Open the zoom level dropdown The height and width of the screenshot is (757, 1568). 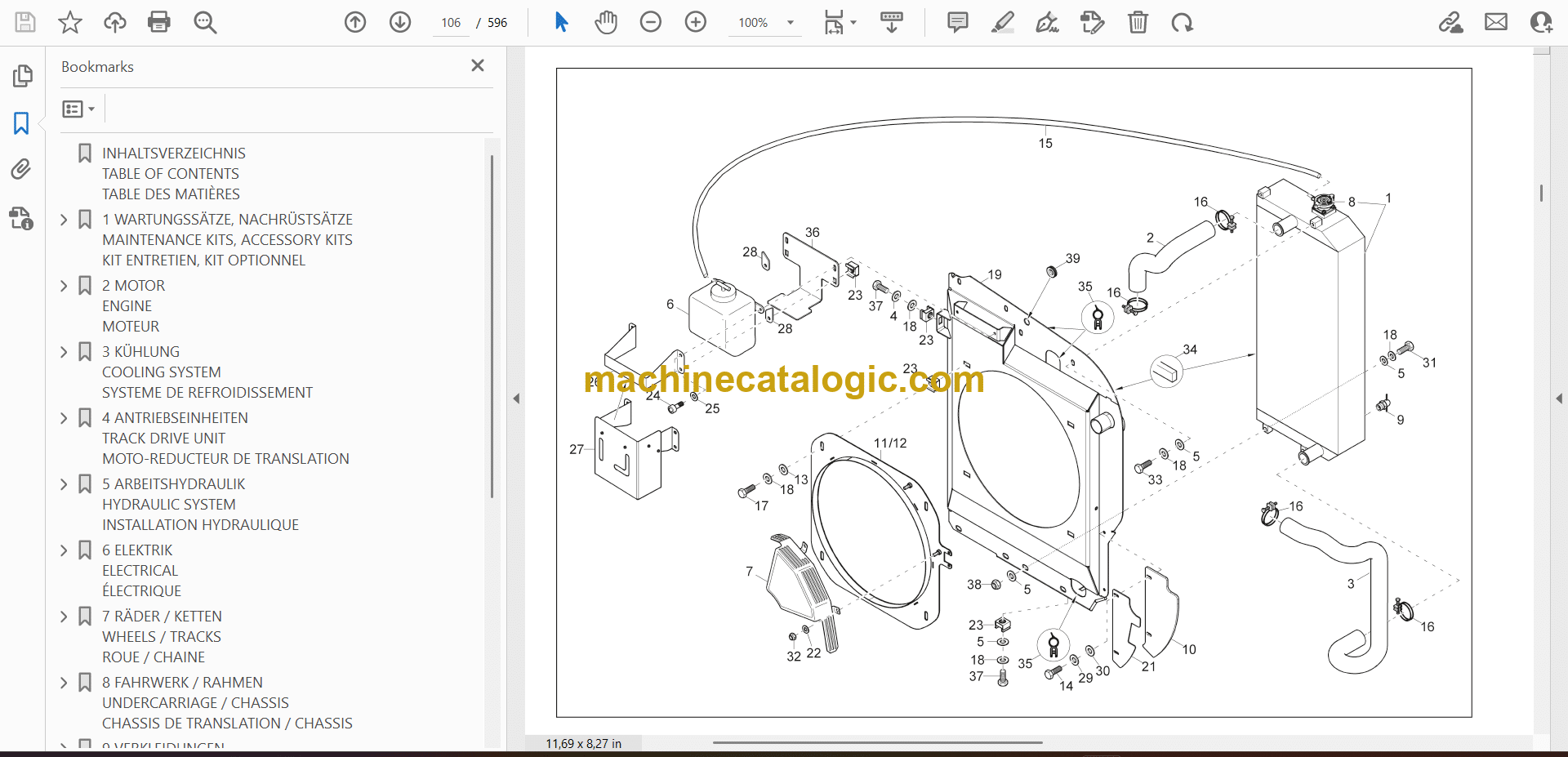point(790,23)
